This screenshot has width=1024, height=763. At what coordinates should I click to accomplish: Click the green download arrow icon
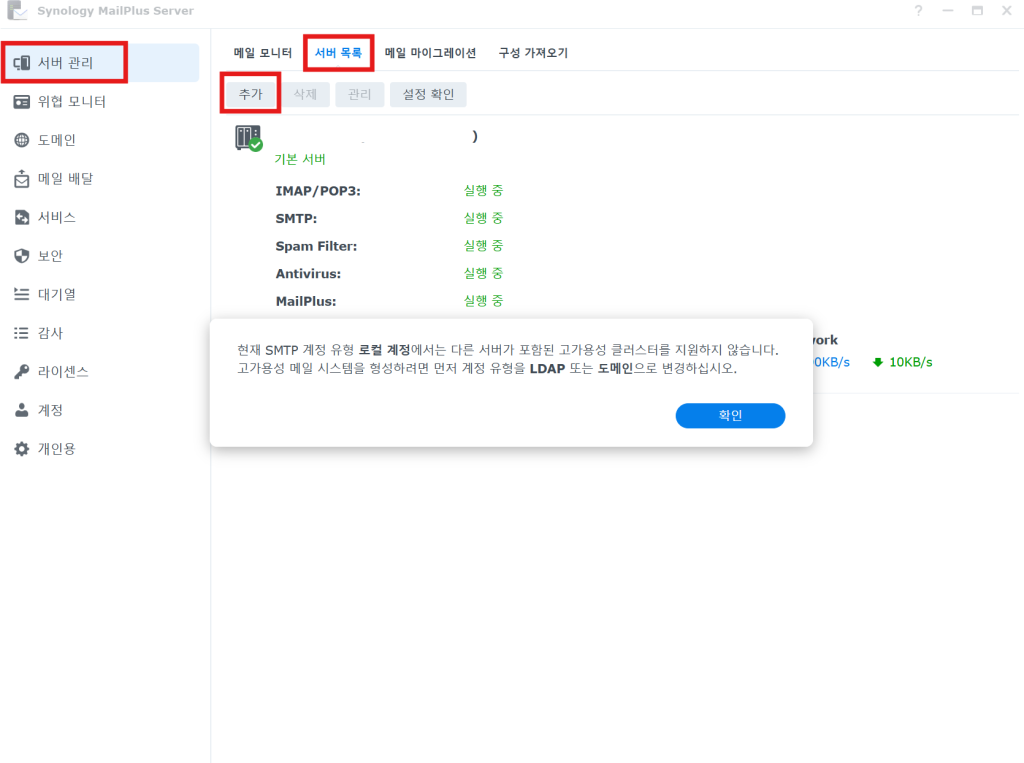(878, 362)
